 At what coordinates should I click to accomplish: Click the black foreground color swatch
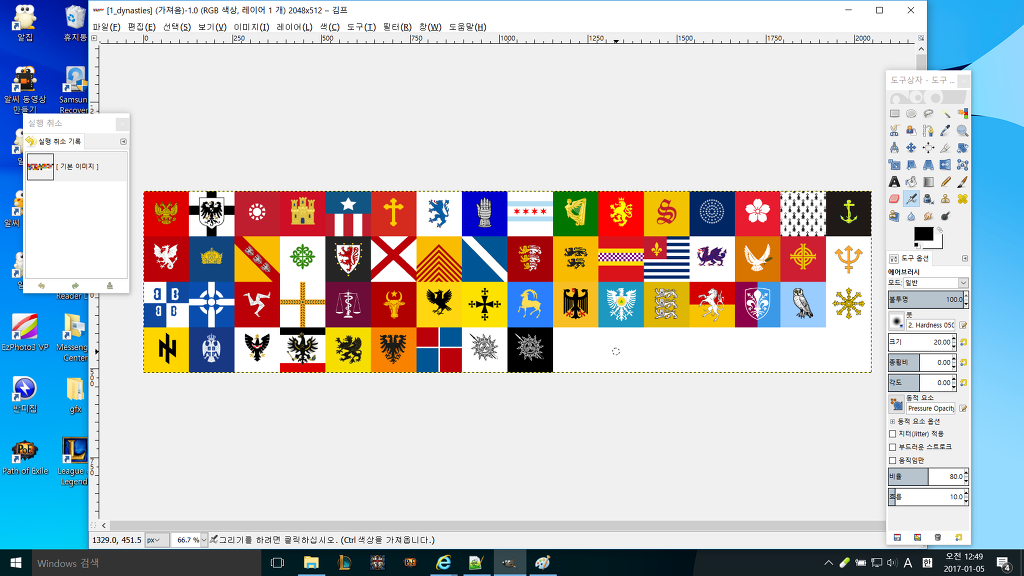point(923,234)
